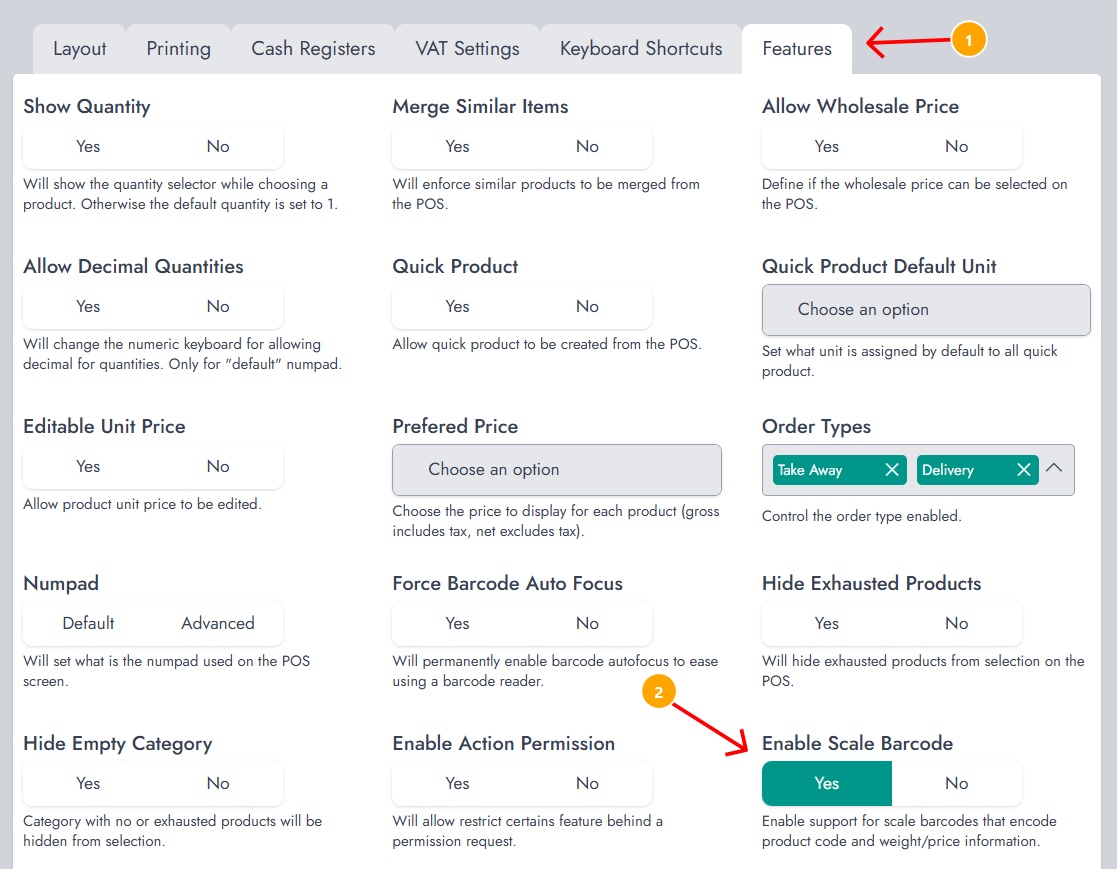Choose Default numpad option
Screen dimensions: 1117x869
(x=88, y=623)
